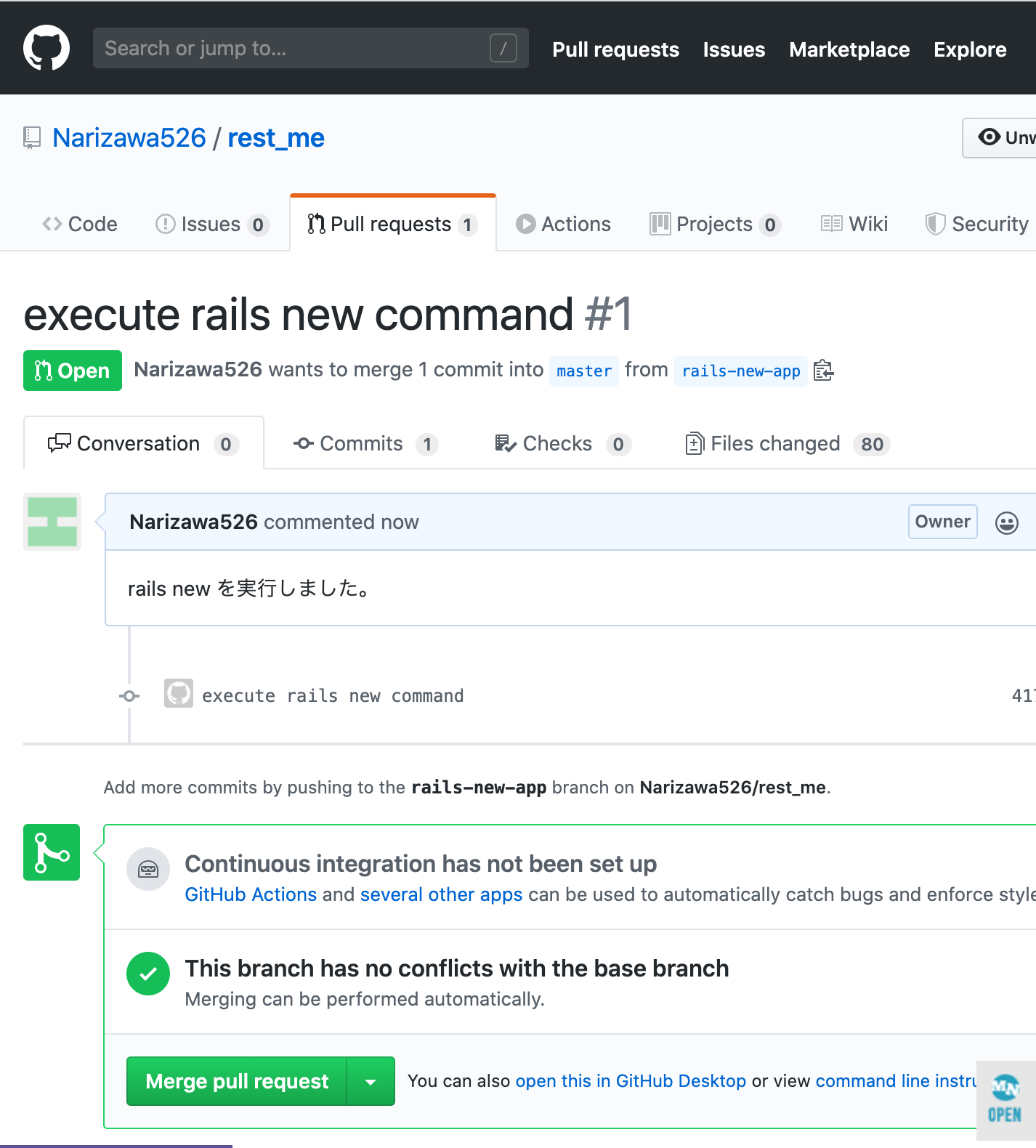The image size is (1036, 1148).
Task: Copy the branch name with clipboard icon
Action: click(823, 371)
